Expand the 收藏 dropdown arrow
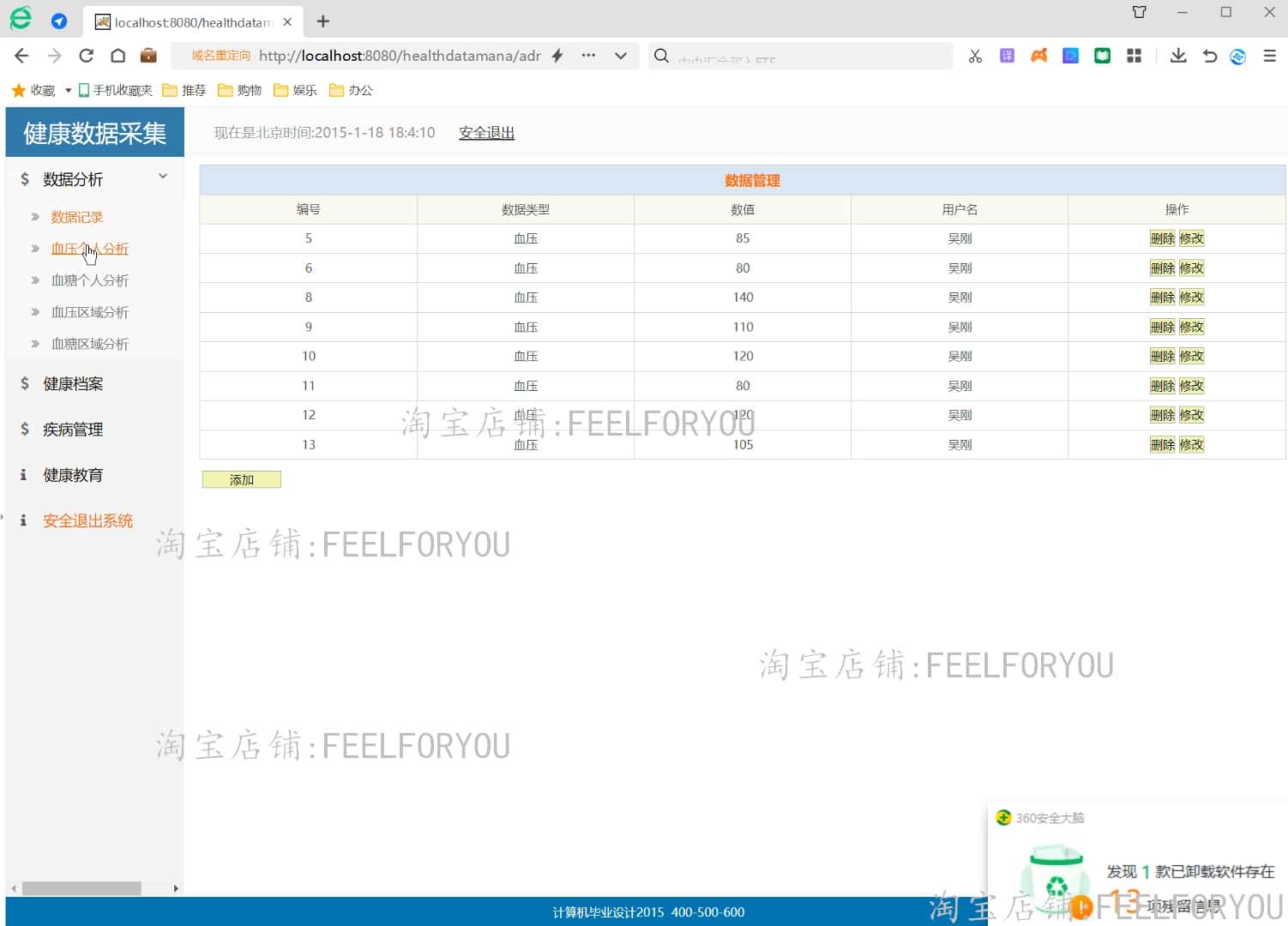 click(68, 90)
